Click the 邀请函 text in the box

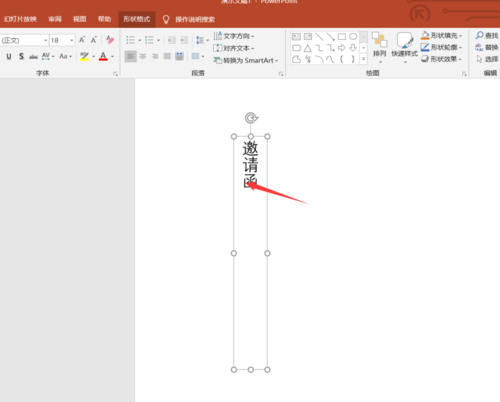pos(250,164)
